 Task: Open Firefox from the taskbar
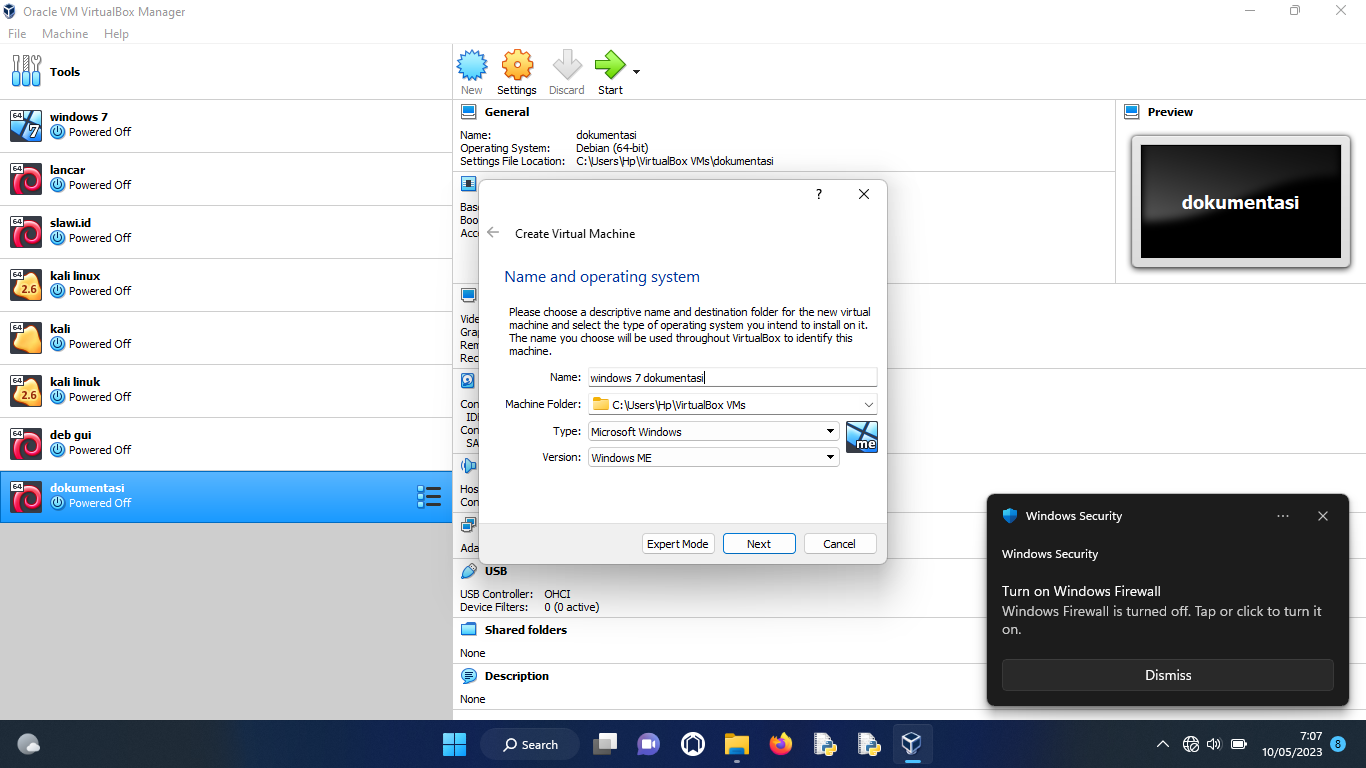point(781,744)
